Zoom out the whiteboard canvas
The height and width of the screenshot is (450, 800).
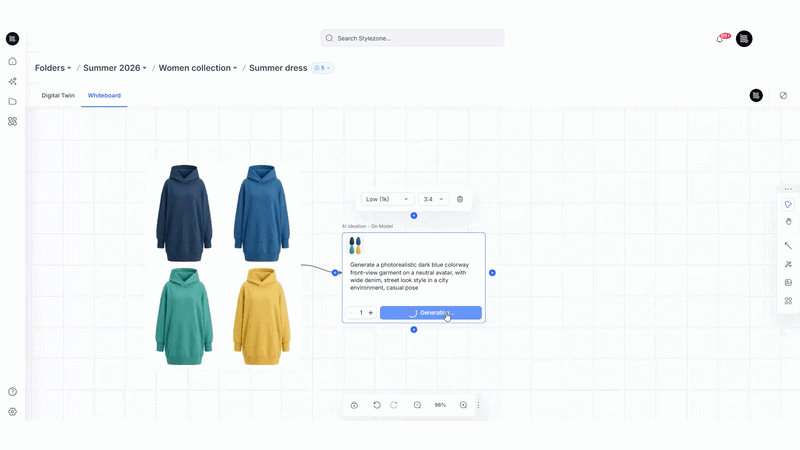pos(417,405)
